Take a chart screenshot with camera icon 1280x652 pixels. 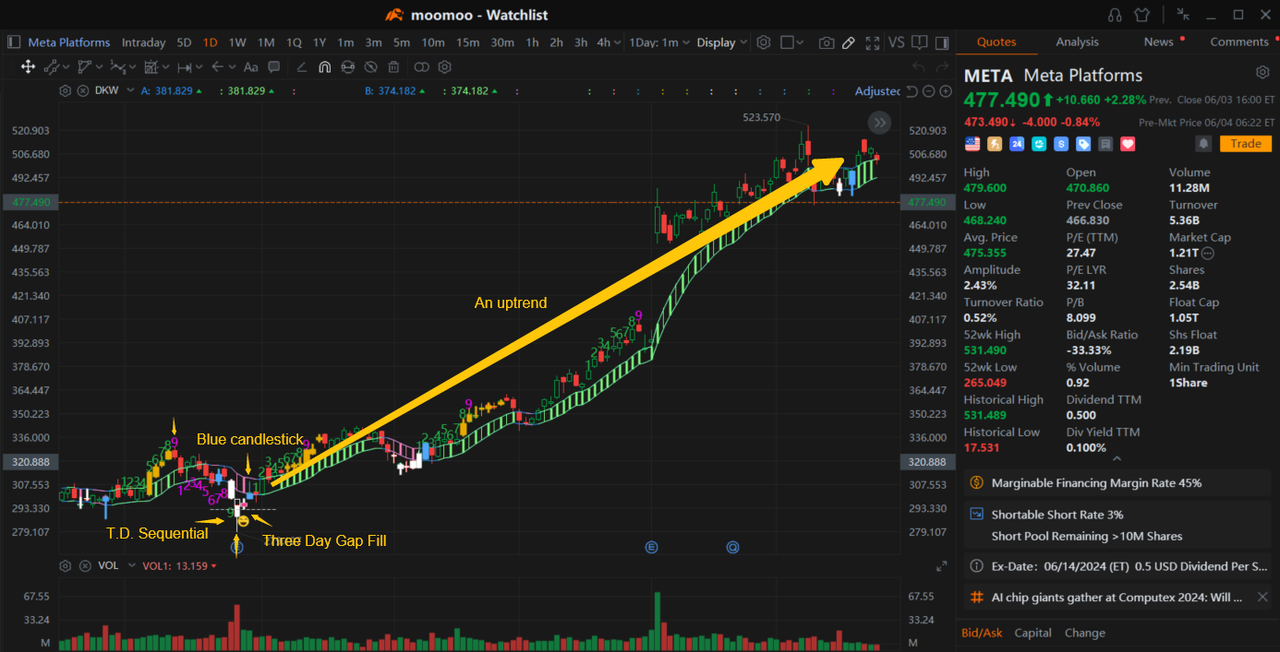(x=826, y=43)
